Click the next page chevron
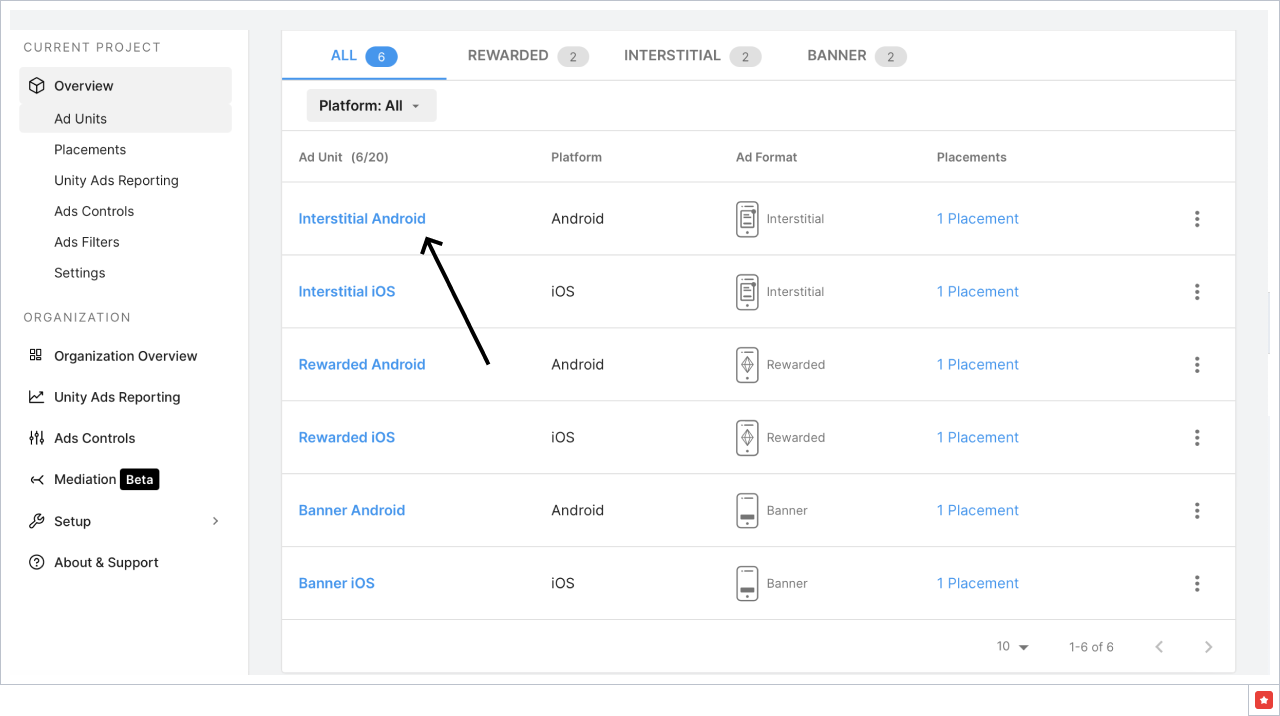 point(1208,646)
